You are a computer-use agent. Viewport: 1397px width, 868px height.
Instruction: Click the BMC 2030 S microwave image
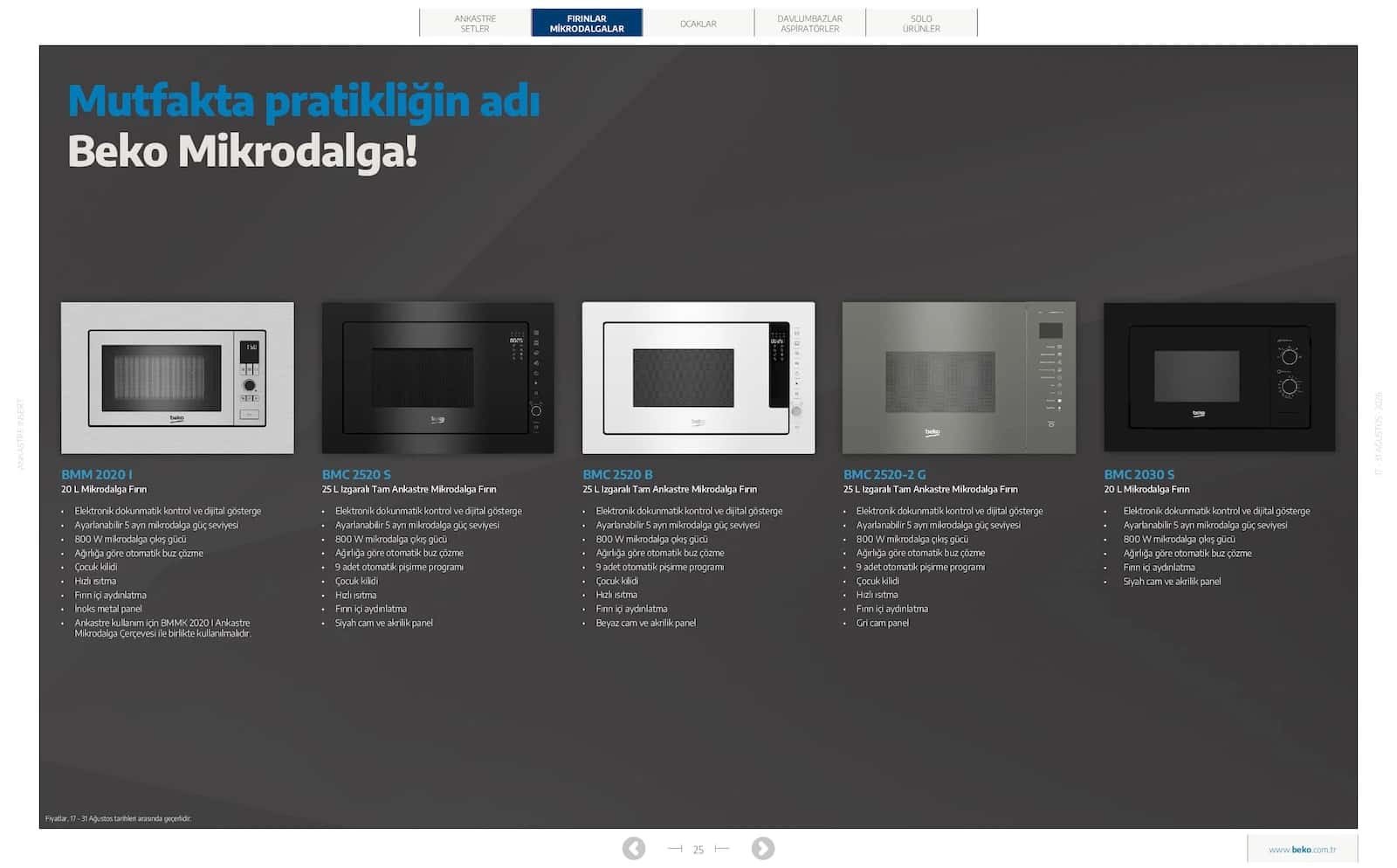1220,378
